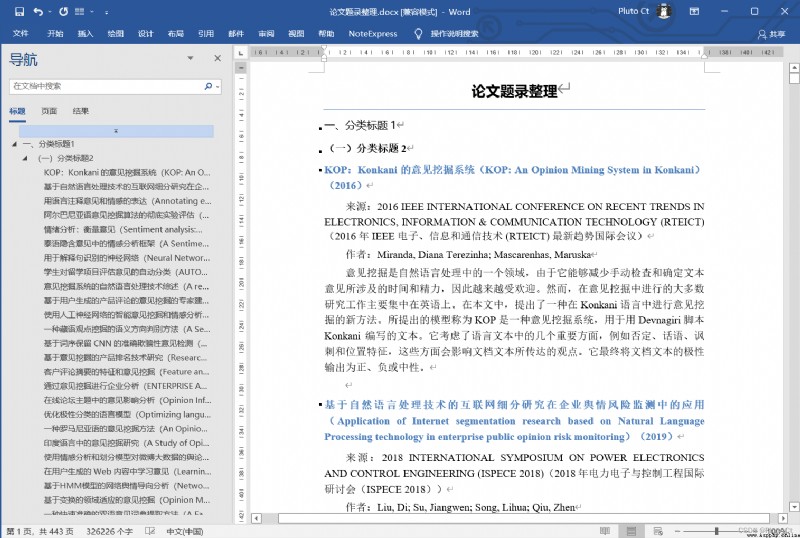Open the 设计 ribbon tab
800x538 pixels.
[x=145, y=34]
